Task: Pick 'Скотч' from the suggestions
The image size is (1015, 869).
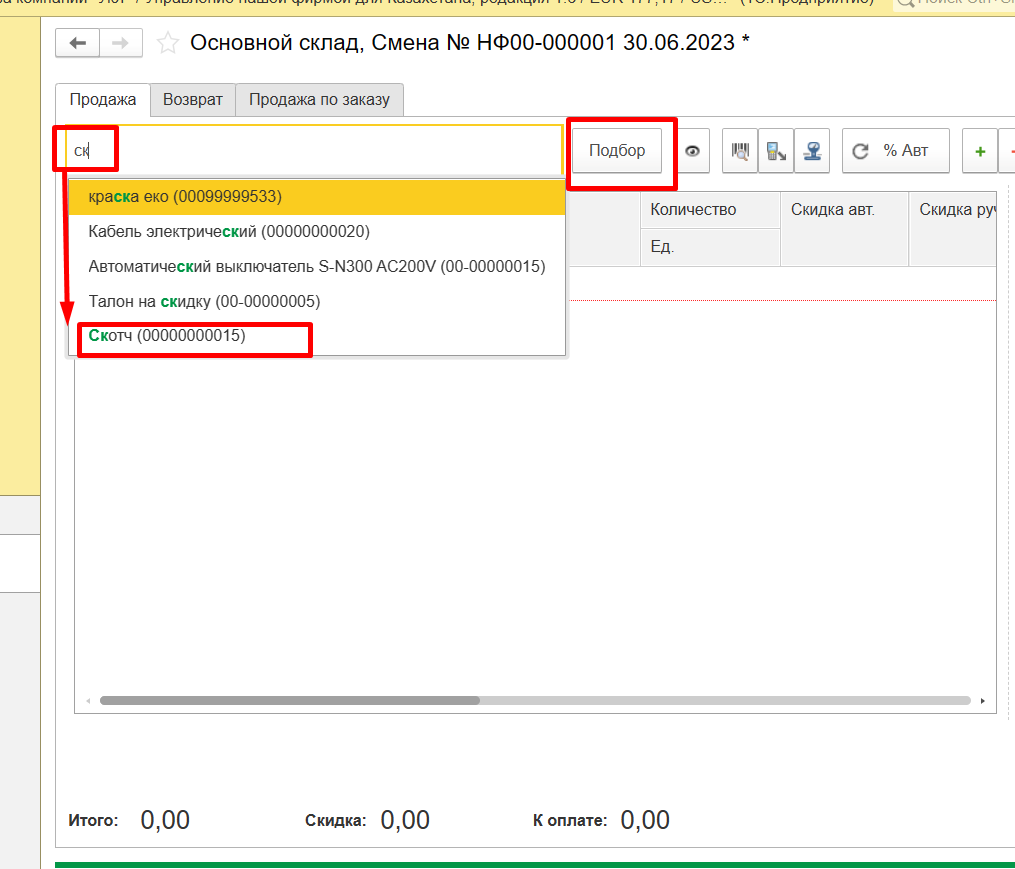Action: [x=167, y=337]
